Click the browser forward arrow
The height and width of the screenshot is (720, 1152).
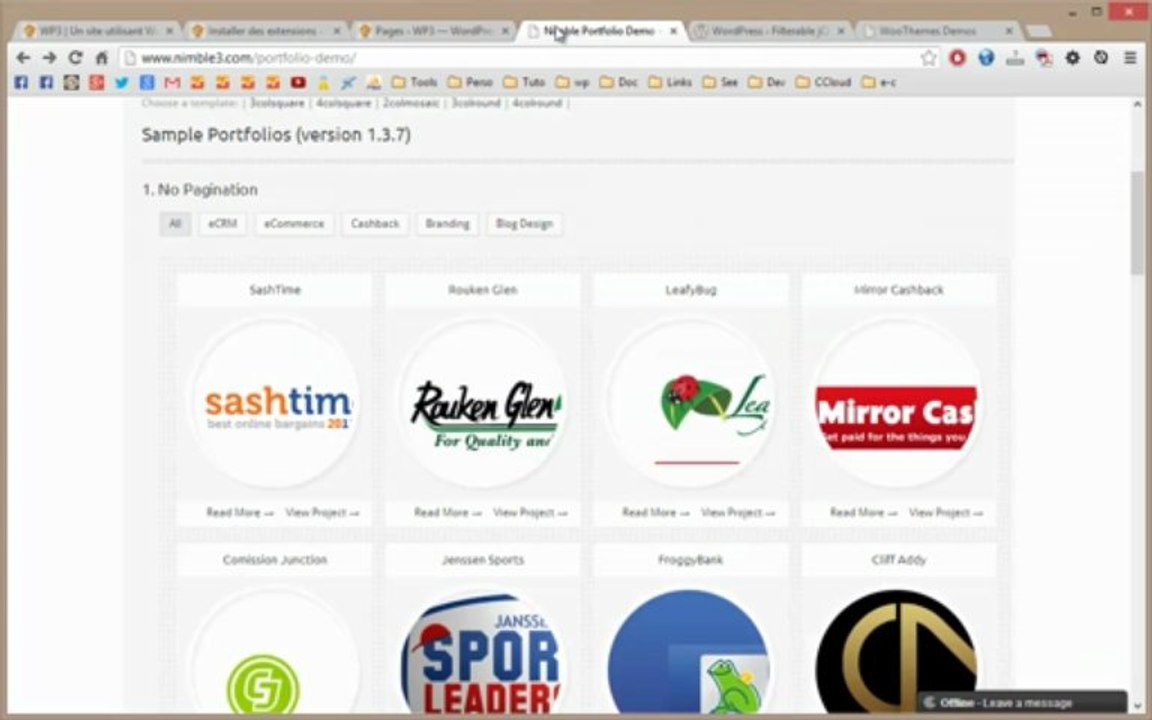(49, 57)
